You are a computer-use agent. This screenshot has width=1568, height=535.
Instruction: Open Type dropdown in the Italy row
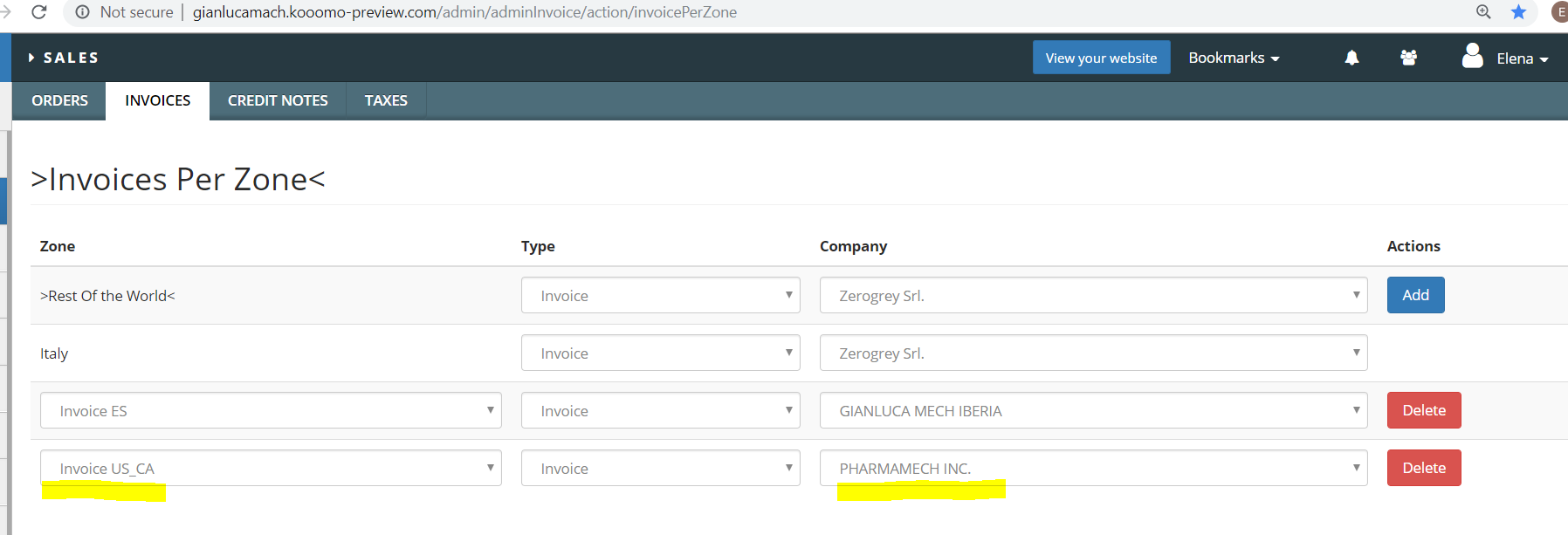click(x=661, y=353)
